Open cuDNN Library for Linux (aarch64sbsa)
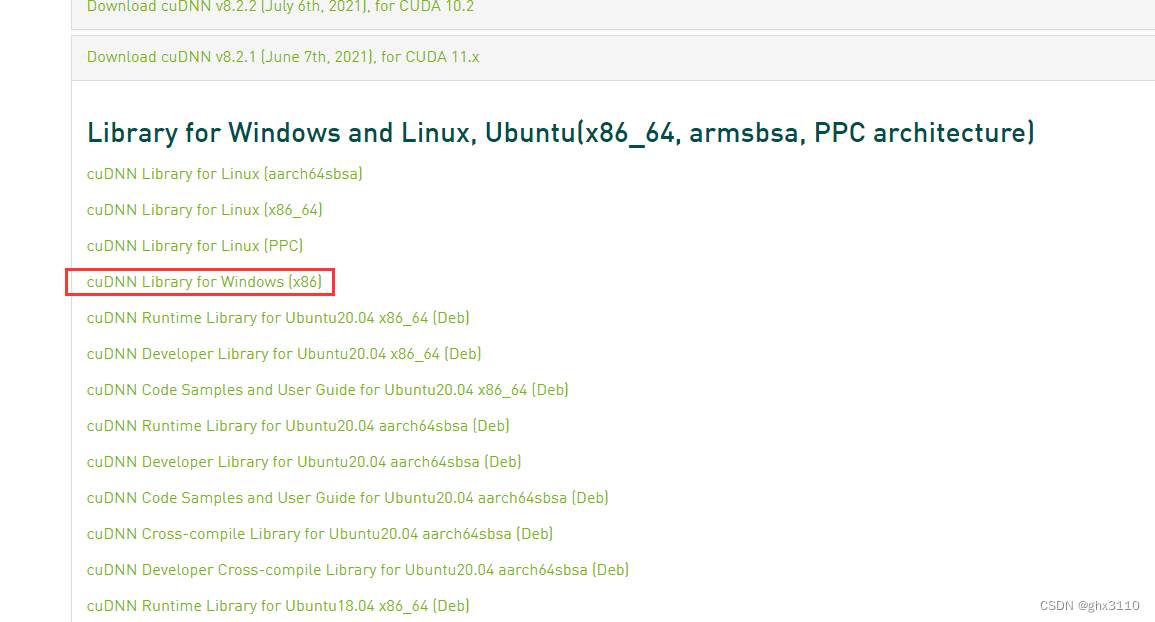 [224, 173]
